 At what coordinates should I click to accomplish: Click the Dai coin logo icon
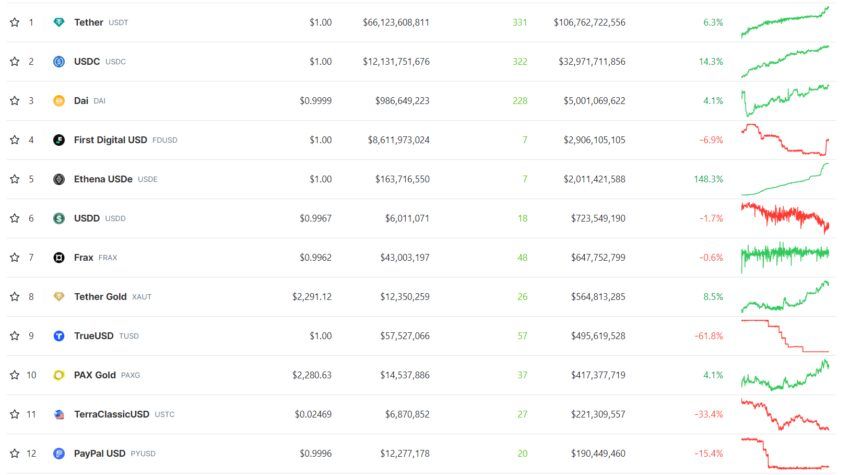pos(59,101)
